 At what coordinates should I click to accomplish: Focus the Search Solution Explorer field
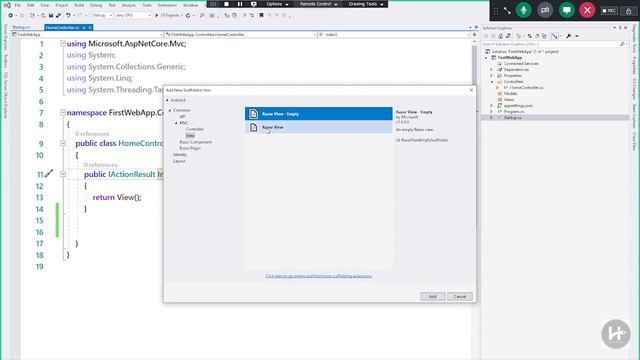pyautogui.click(x=554, y=44)
